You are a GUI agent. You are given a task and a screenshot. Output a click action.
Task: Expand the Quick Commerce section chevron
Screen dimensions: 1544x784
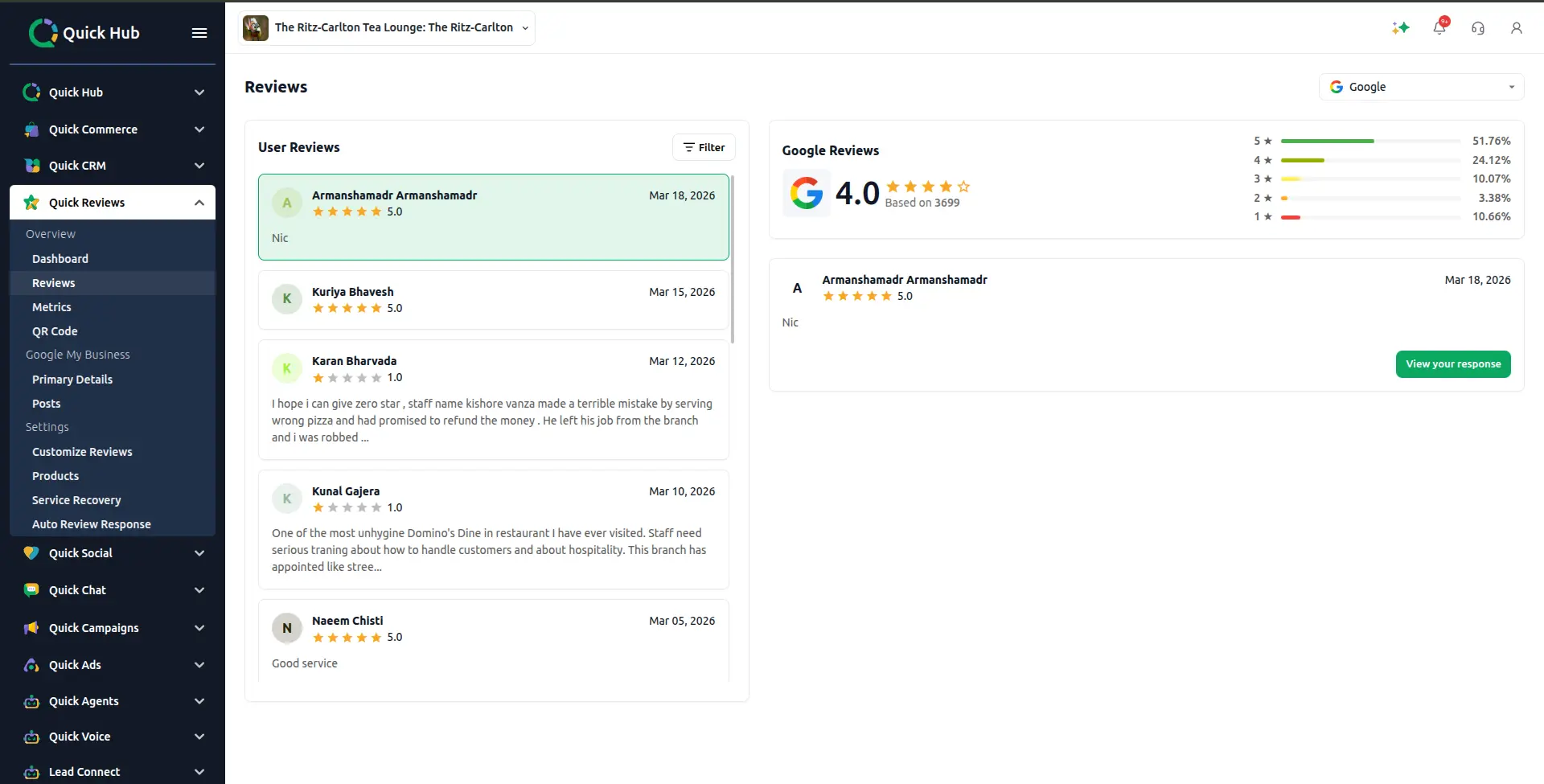click(199, 129)
